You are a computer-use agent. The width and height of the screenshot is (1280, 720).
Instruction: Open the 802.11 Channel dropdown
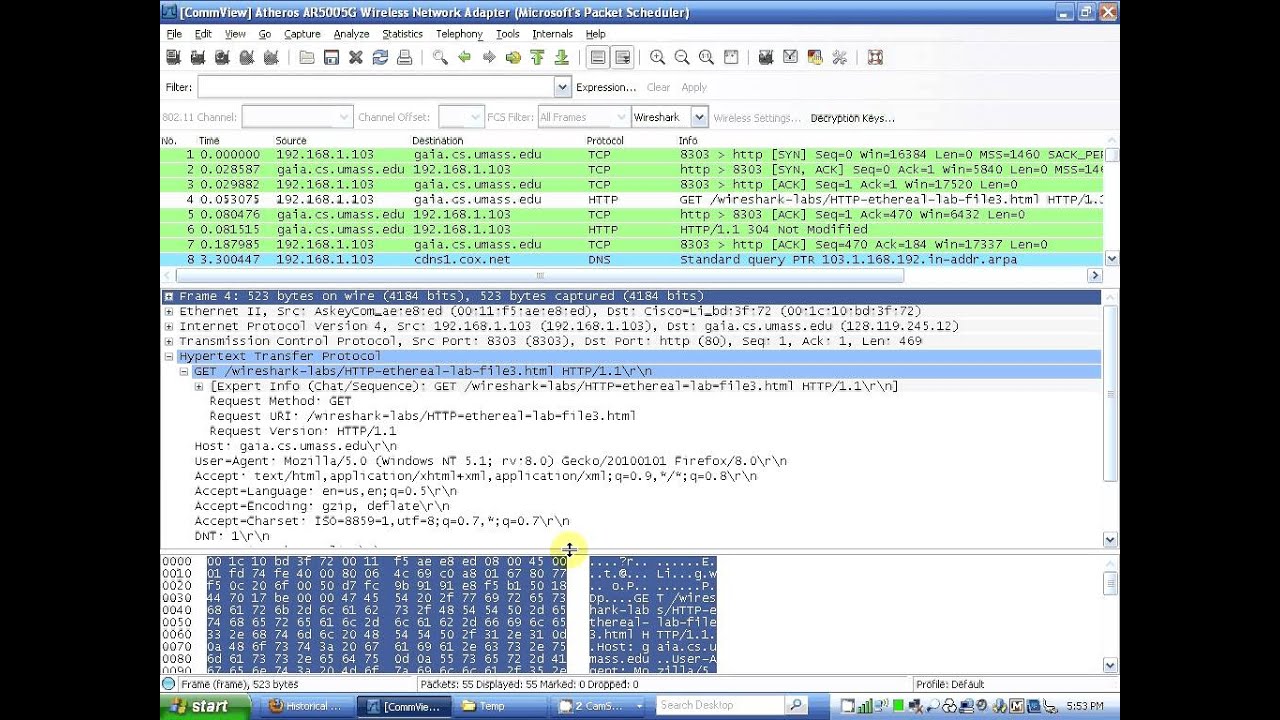pyautogui.click(x=298, y=117)
